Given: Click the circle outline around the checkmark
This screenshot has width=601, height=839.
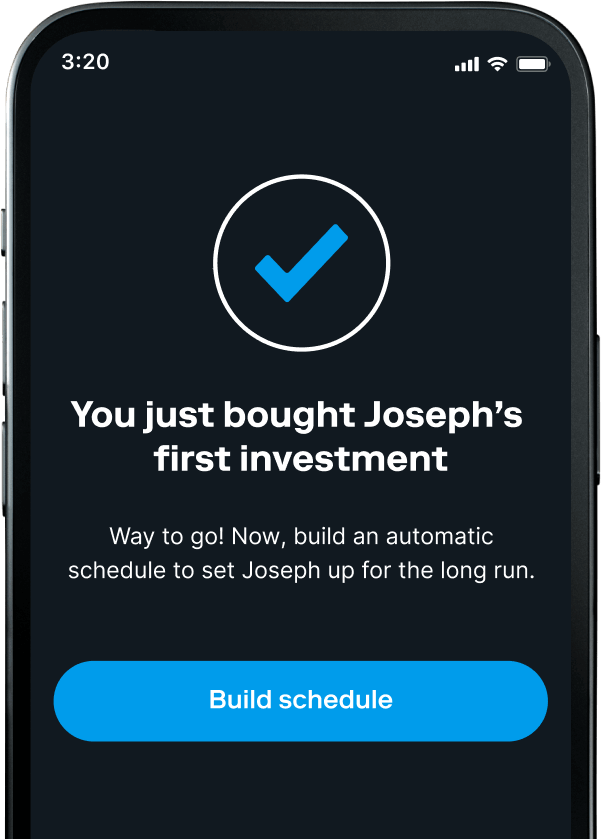Looking at the screenshot, I should [300, 179].
